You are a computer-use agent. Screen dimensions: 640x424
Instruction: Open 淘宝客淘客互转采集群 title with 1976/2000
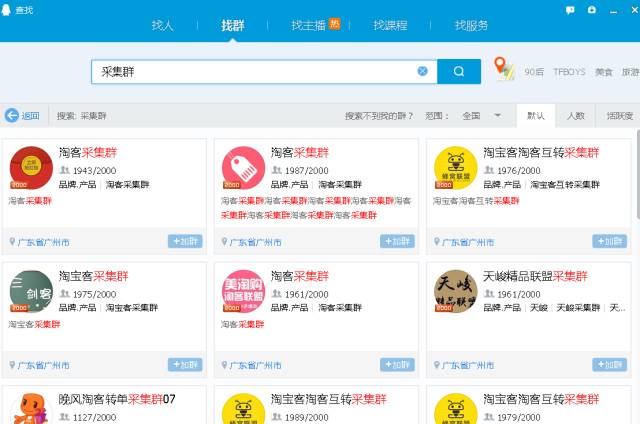[541, 153]
